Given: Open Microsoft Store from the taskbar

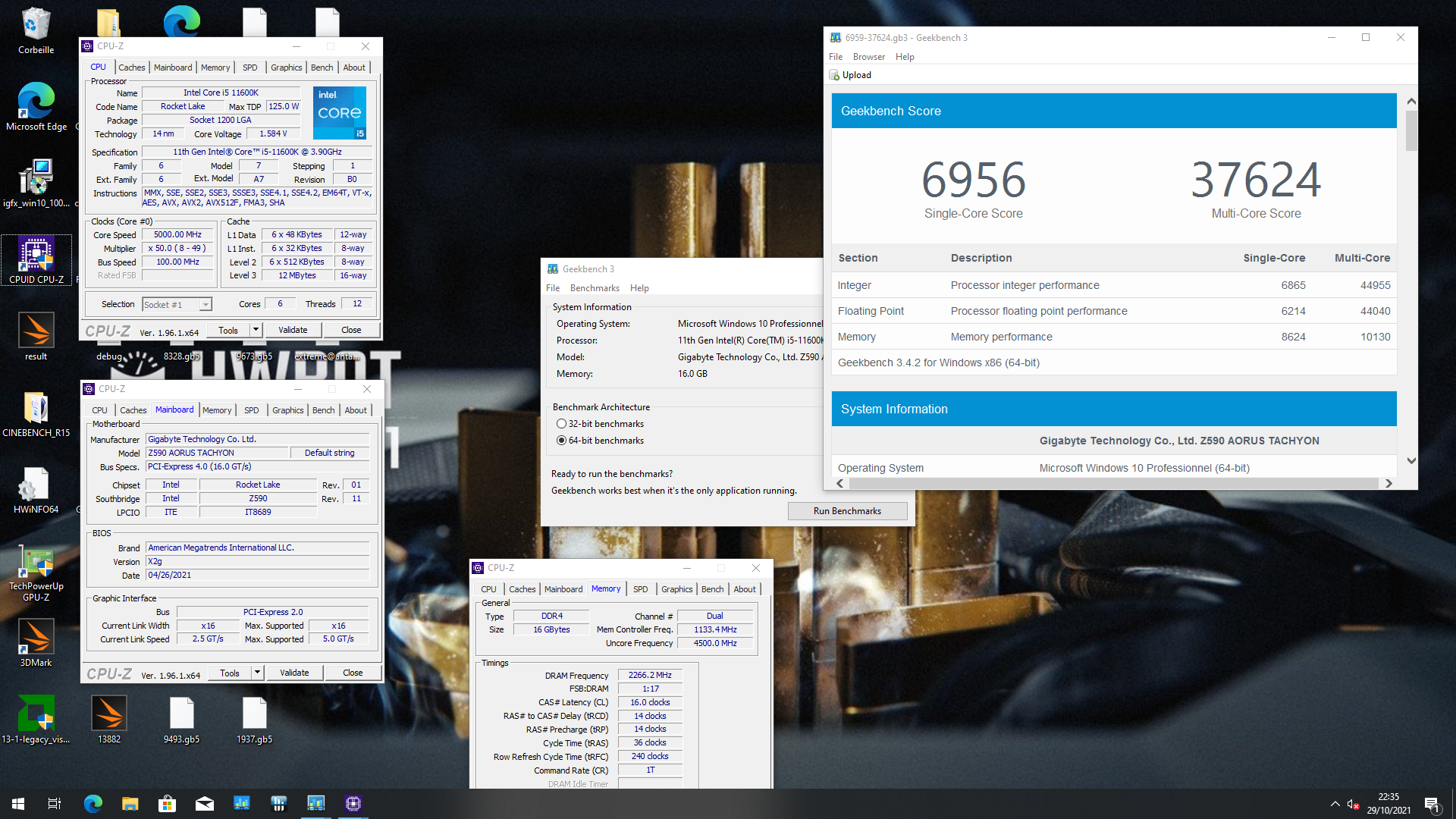Looking at the screenshot, I should (x=167, y=804).
